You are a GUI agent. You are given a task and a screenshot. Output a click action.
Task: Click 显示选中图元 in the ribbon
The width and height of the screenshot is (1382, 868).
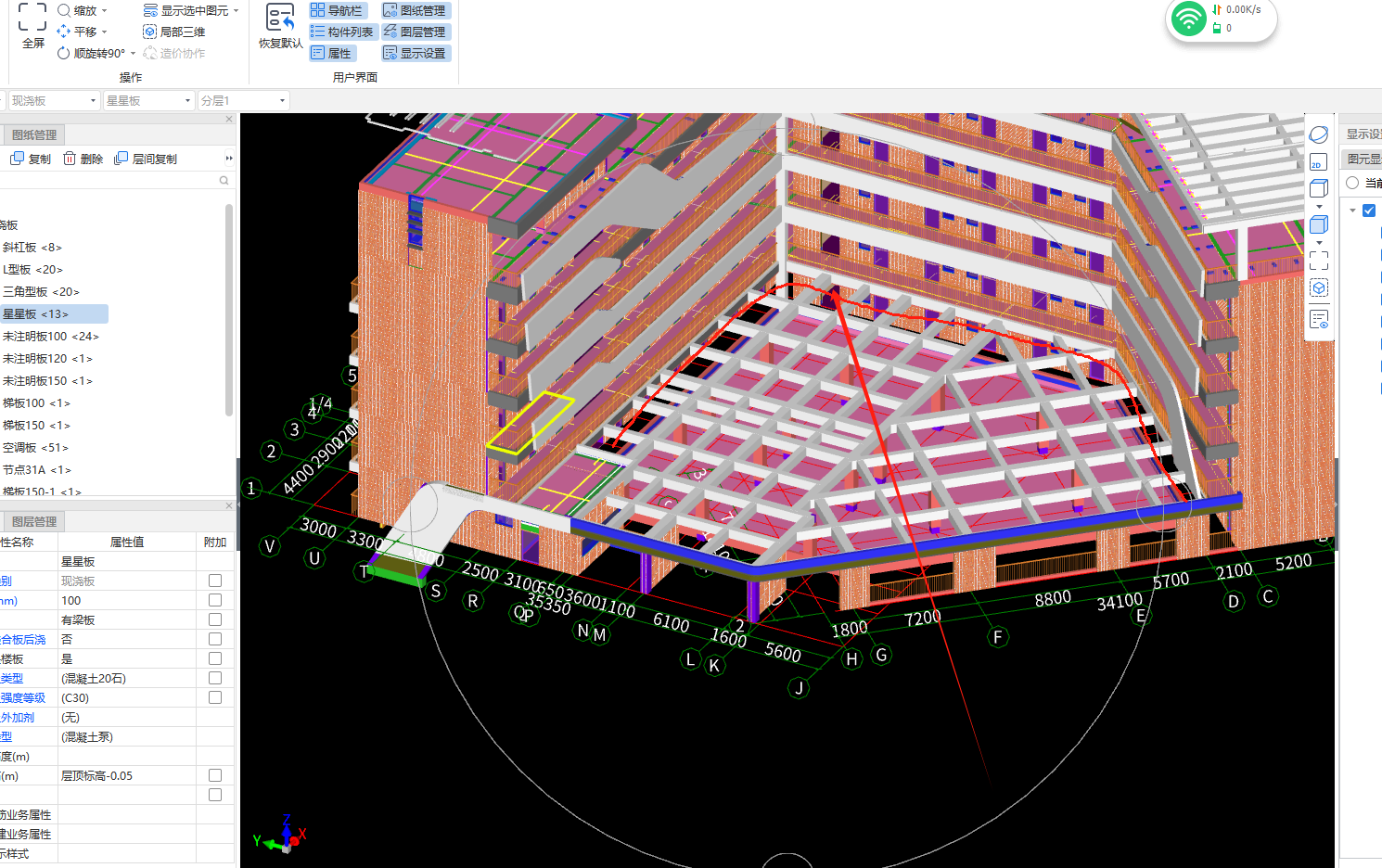coord(186,10)
